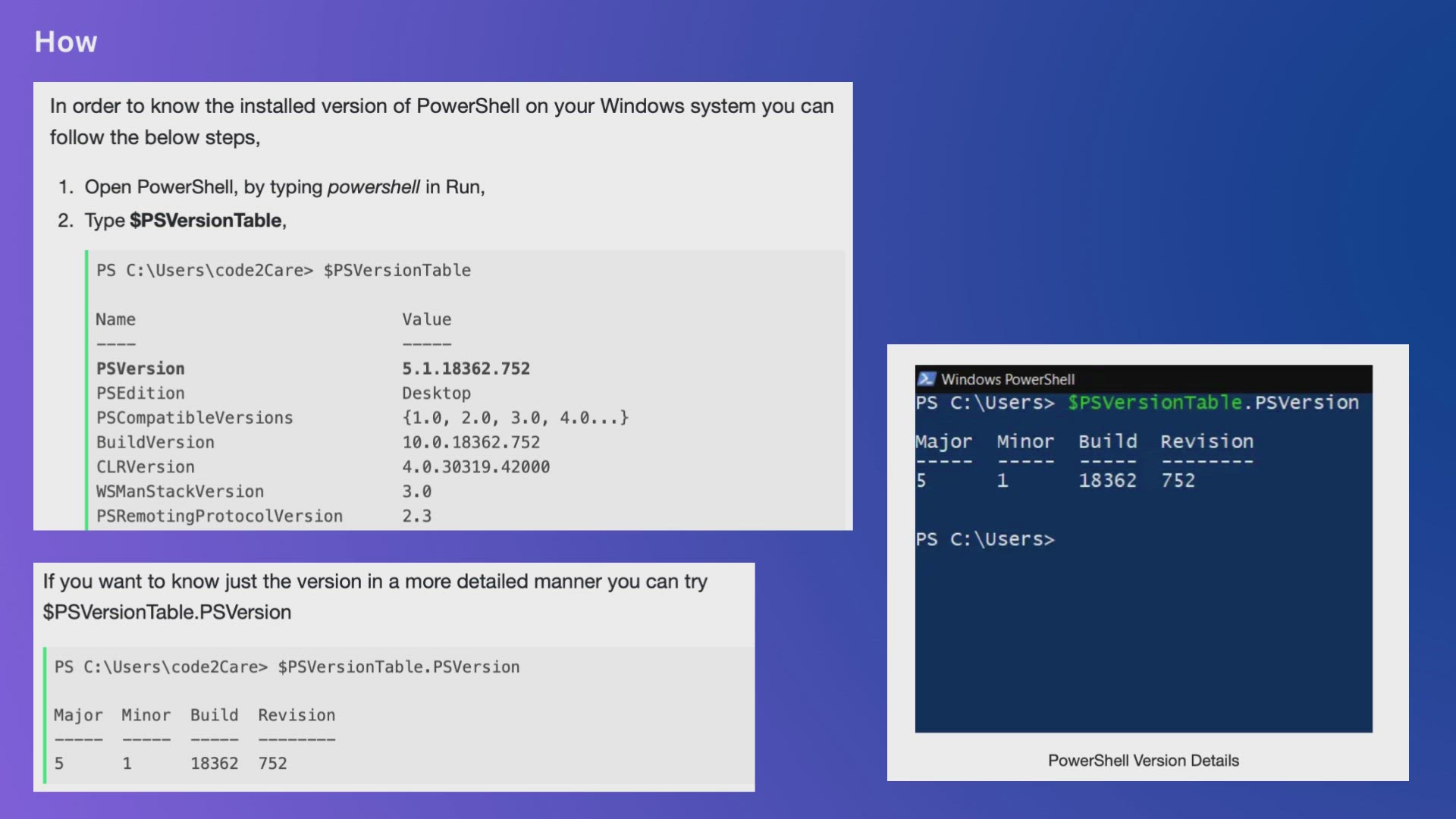Click the CLRVersion row label
1456x819 pixels.
[x=145, y=467]
